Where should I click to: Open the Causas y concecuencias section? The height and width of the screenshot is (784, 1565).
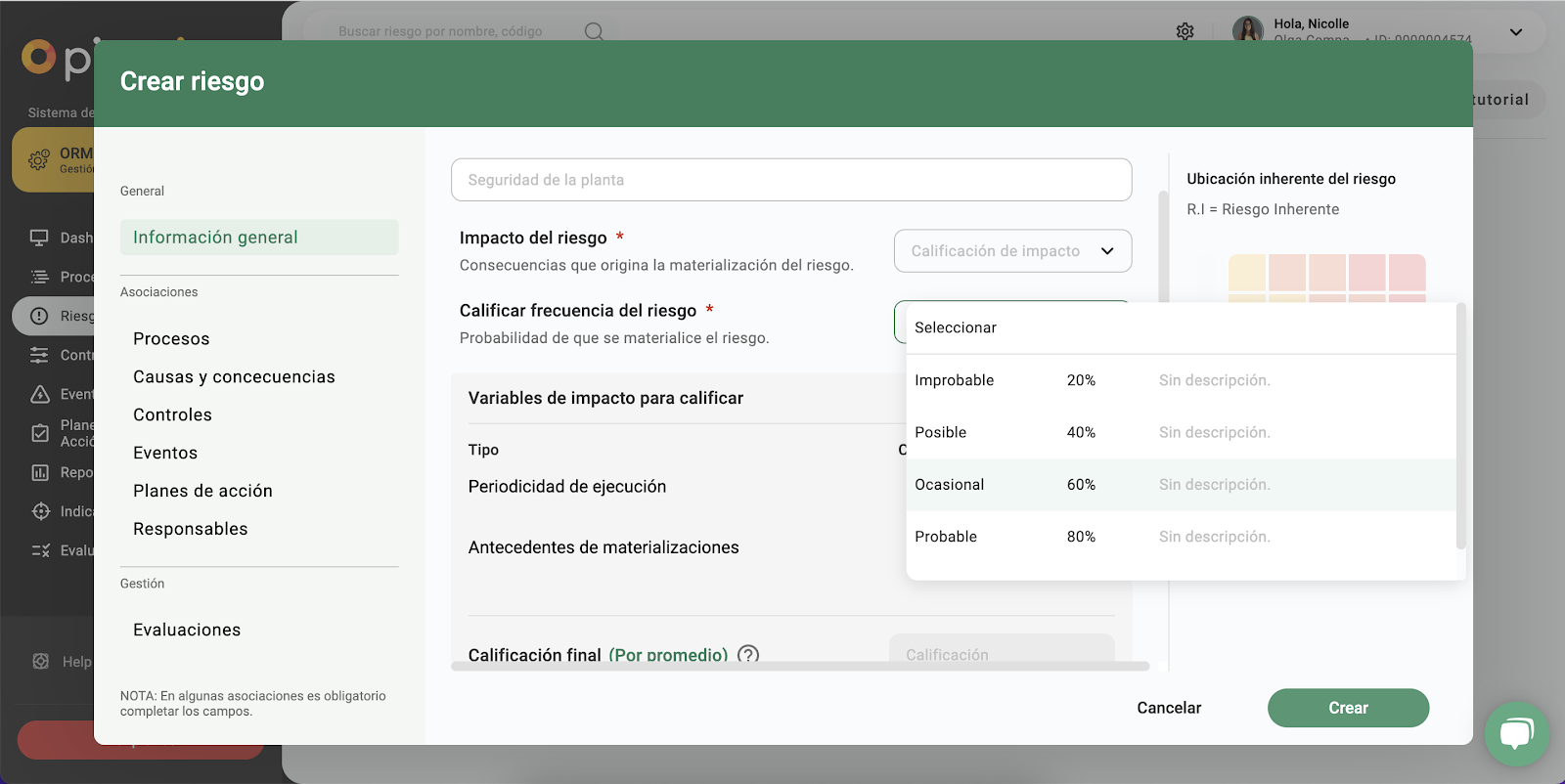click(234, 377)
